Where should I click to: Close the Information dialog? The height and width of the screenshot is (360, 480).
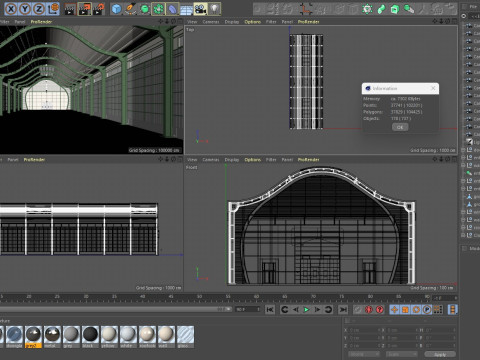pos(433,88)
